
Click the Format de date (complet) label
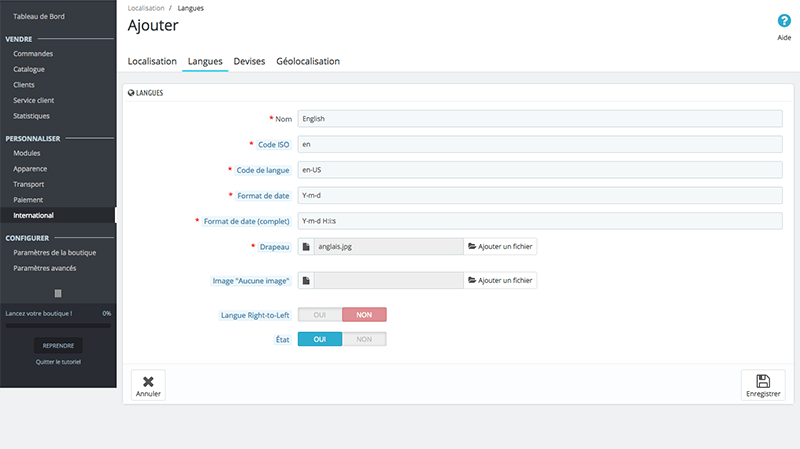tap(246, 221)
